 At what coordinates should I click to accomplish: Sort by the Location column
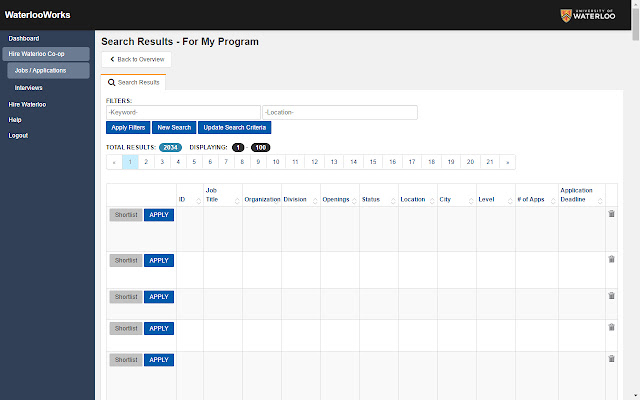432,200
